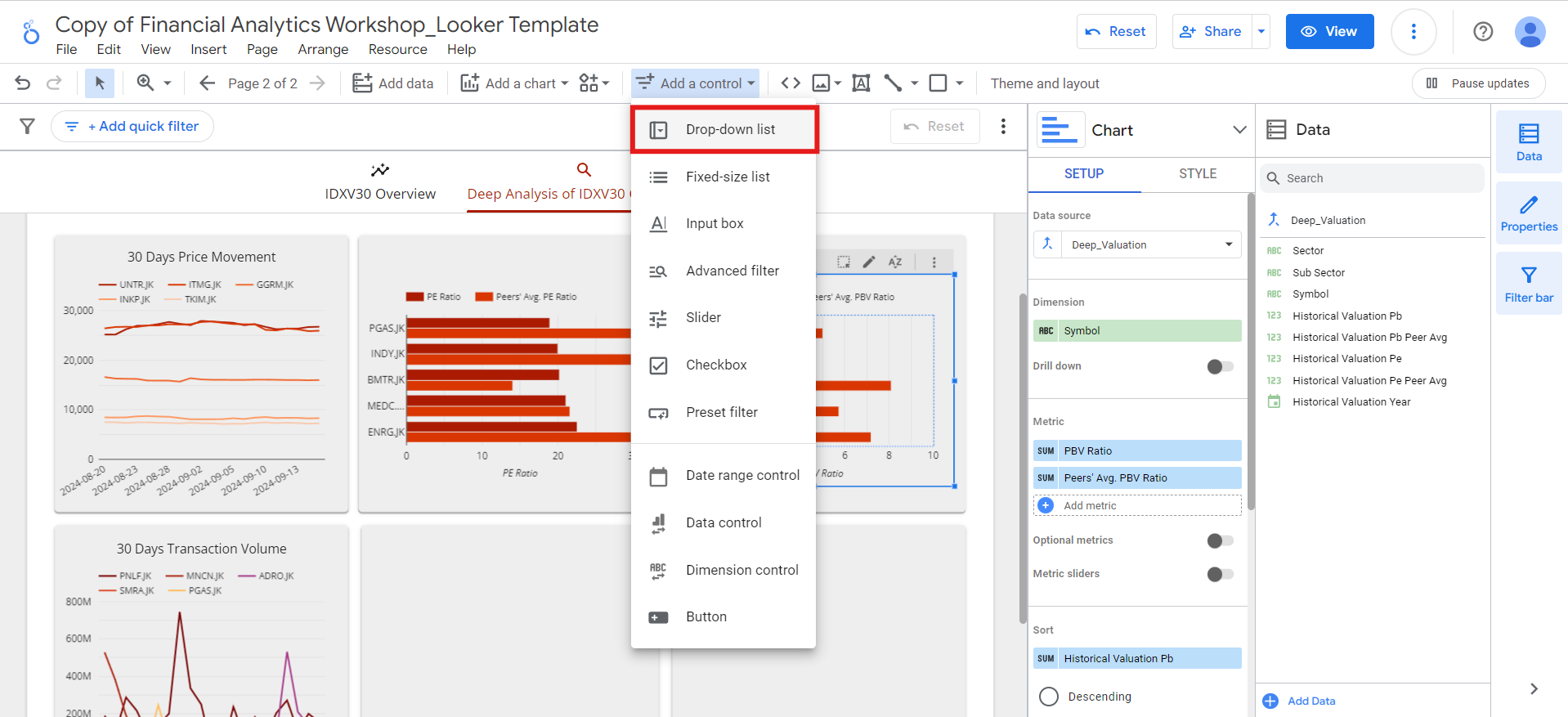
Task: Select the selection mode pointer tool
Action: click(100, 83)
